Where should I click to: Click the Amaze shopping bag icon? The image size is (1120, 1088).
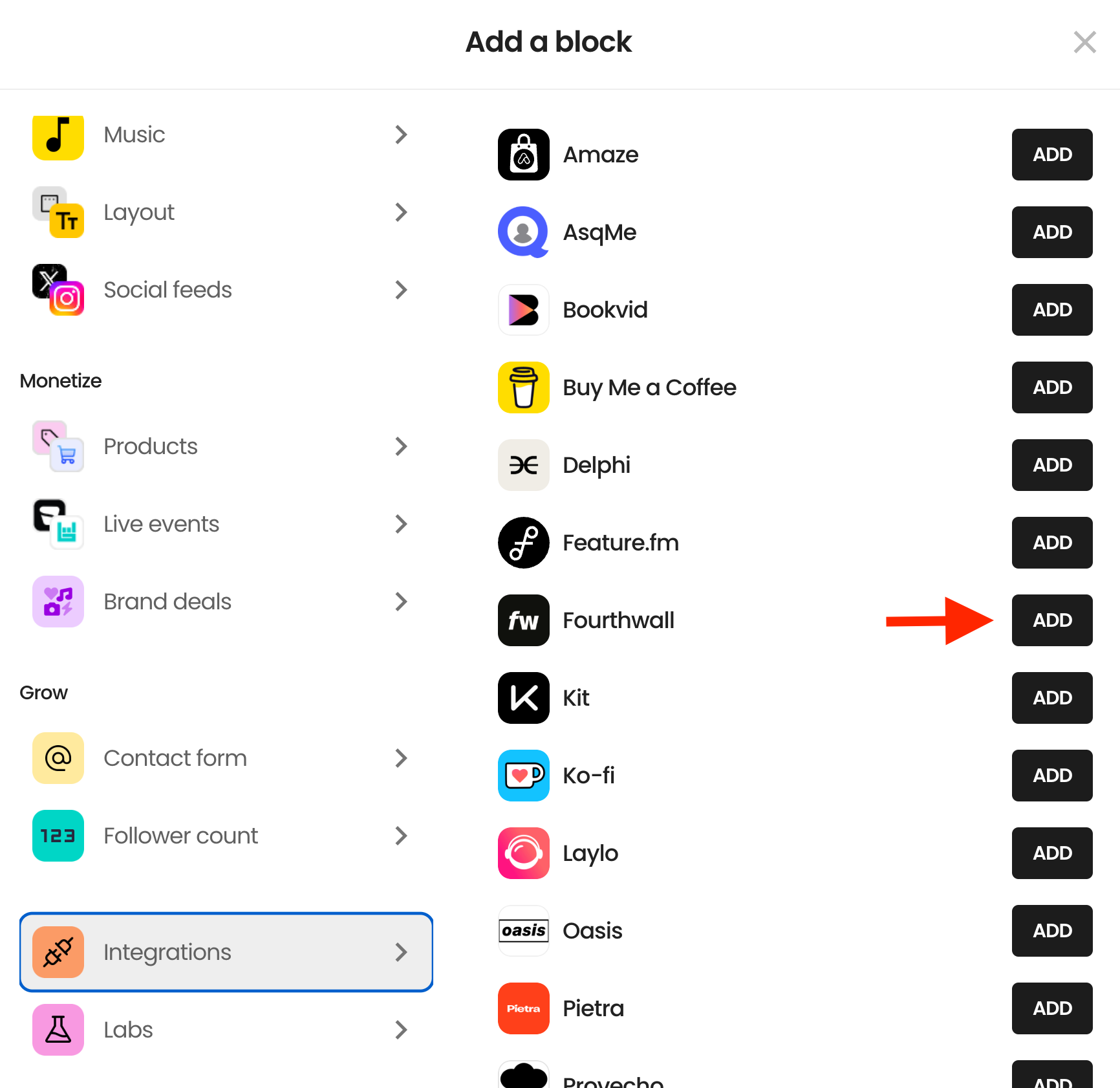(524, 155)
